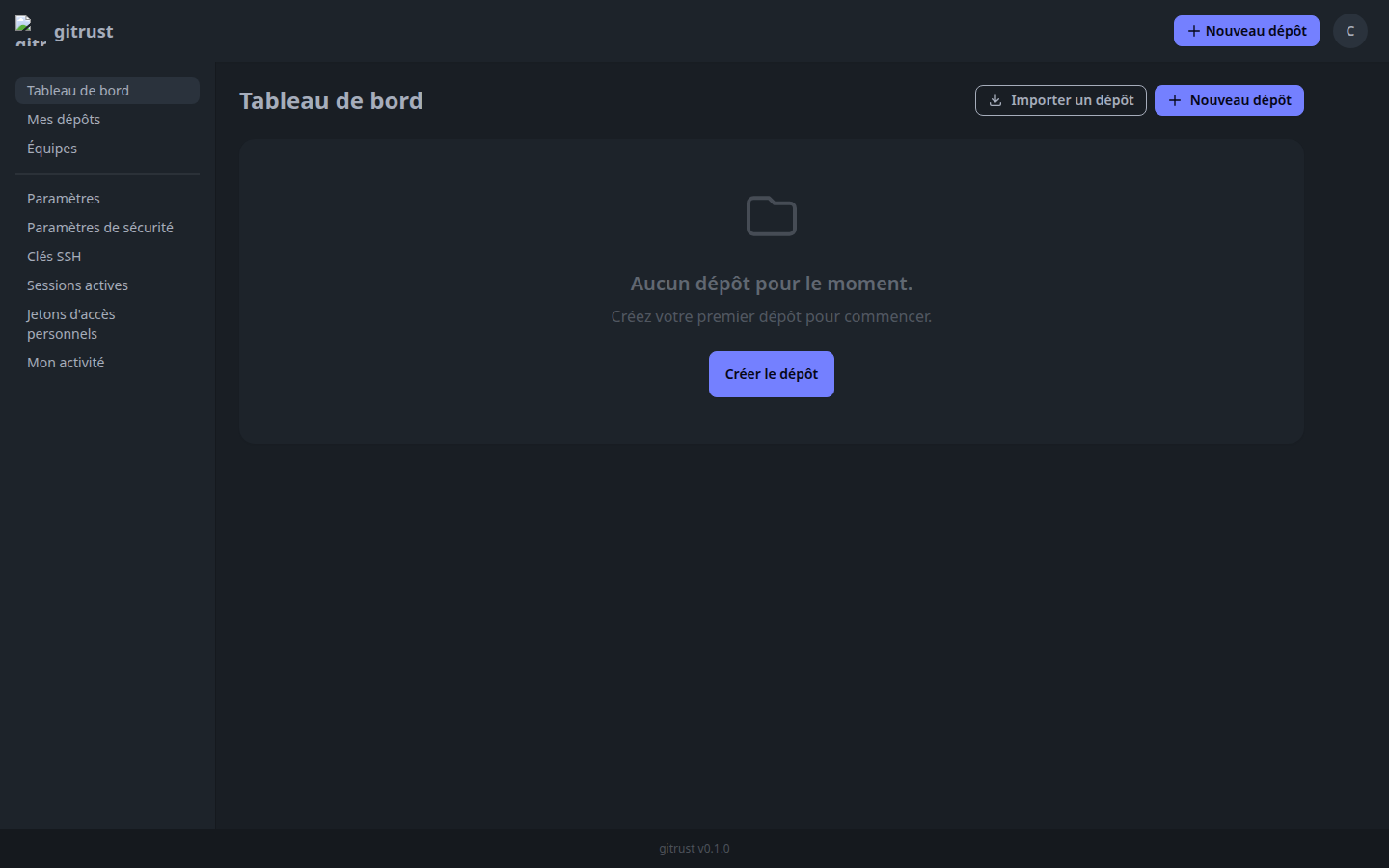
Task: Show Mon activité page
Action: [66, 363]
